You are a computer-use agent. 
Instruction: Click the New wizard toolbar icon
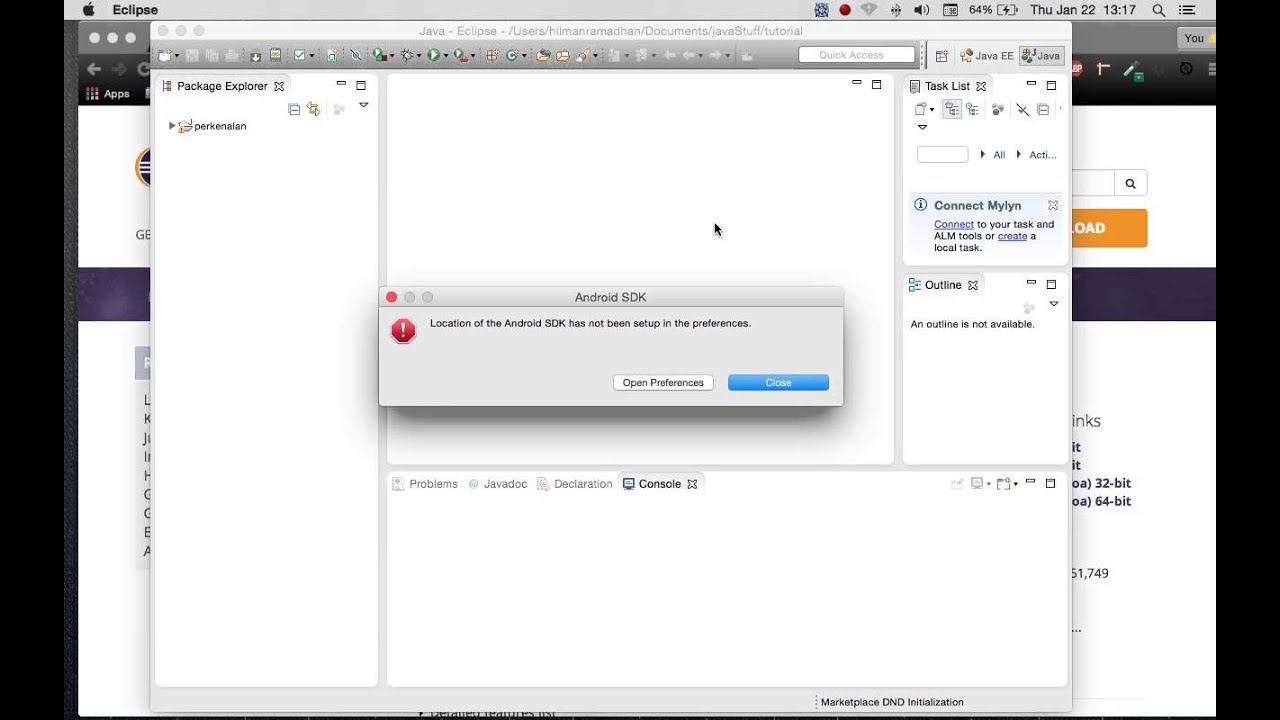click(164, 56)
